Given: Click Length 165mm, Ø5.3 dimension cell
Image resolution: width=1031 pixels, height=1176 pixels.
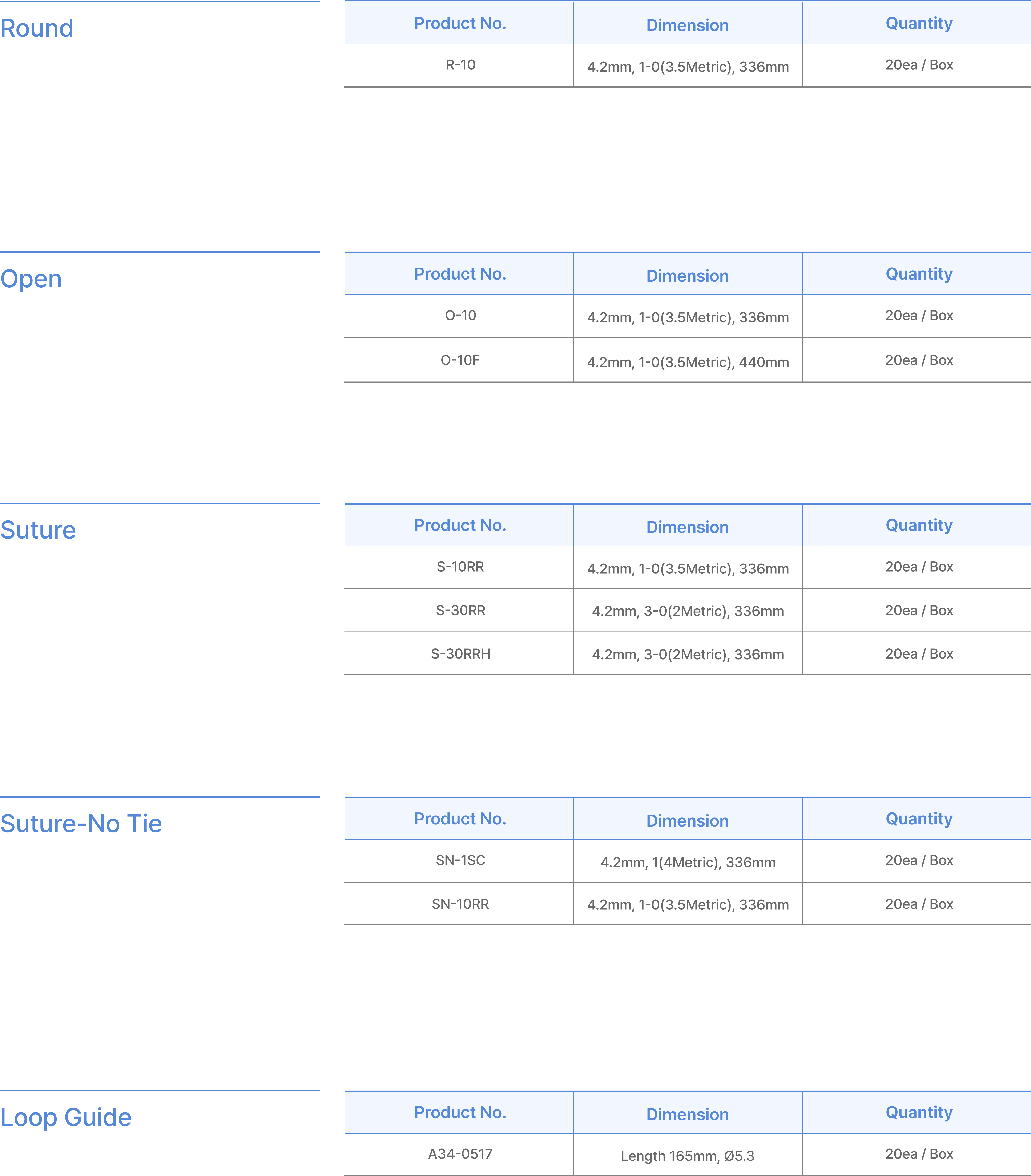Looking at the screenshot, I should 688,1156.
